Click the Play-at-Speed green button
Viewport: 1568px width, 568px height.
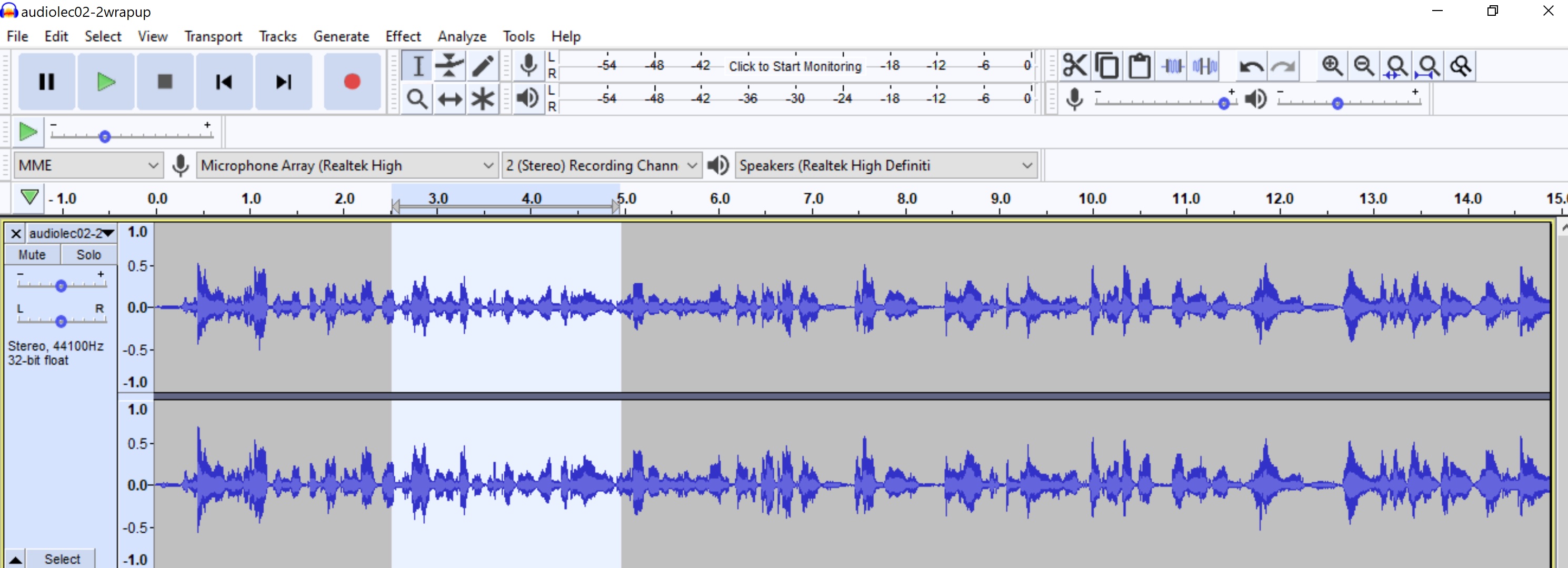pyautogui.click(x=28, y=132)
